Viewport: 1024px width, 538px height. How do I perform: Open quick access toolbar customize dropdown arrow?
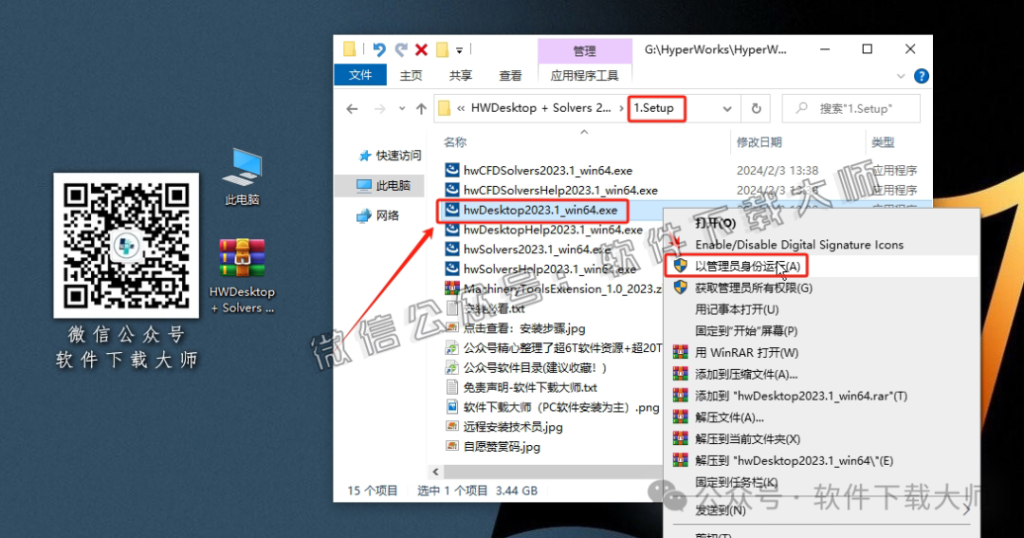click(459, 50)
